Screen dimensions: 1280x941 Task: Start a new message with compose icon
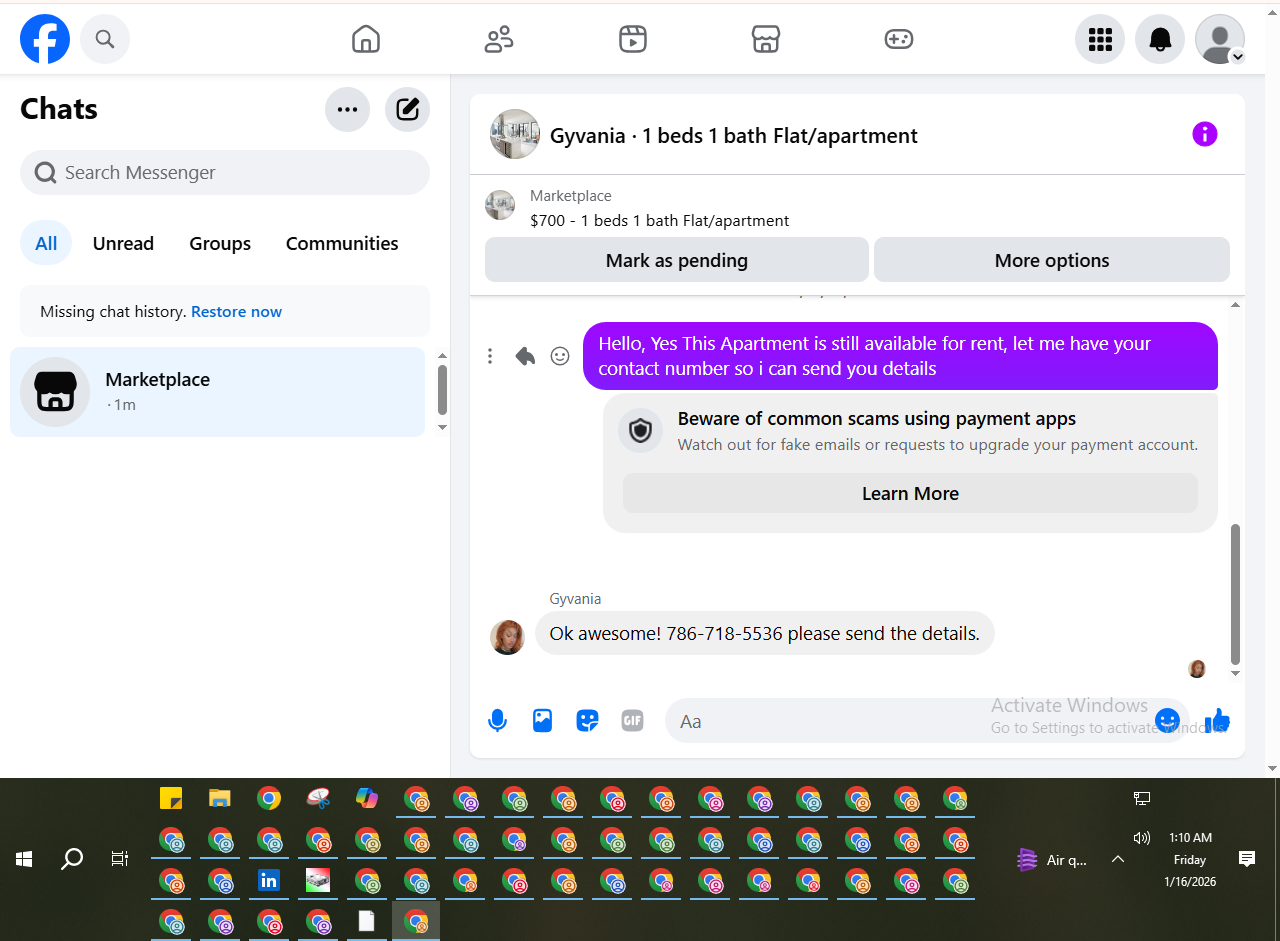click(x=407, y=109)
